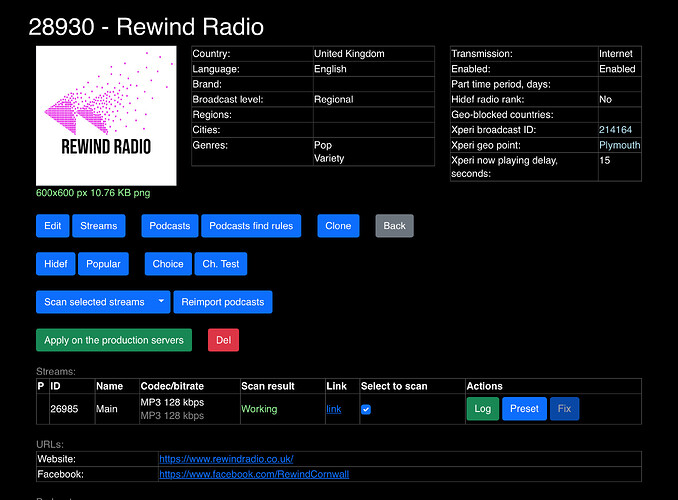Clone this radio station
Screen dimensions: 678x500
(338, 226)
